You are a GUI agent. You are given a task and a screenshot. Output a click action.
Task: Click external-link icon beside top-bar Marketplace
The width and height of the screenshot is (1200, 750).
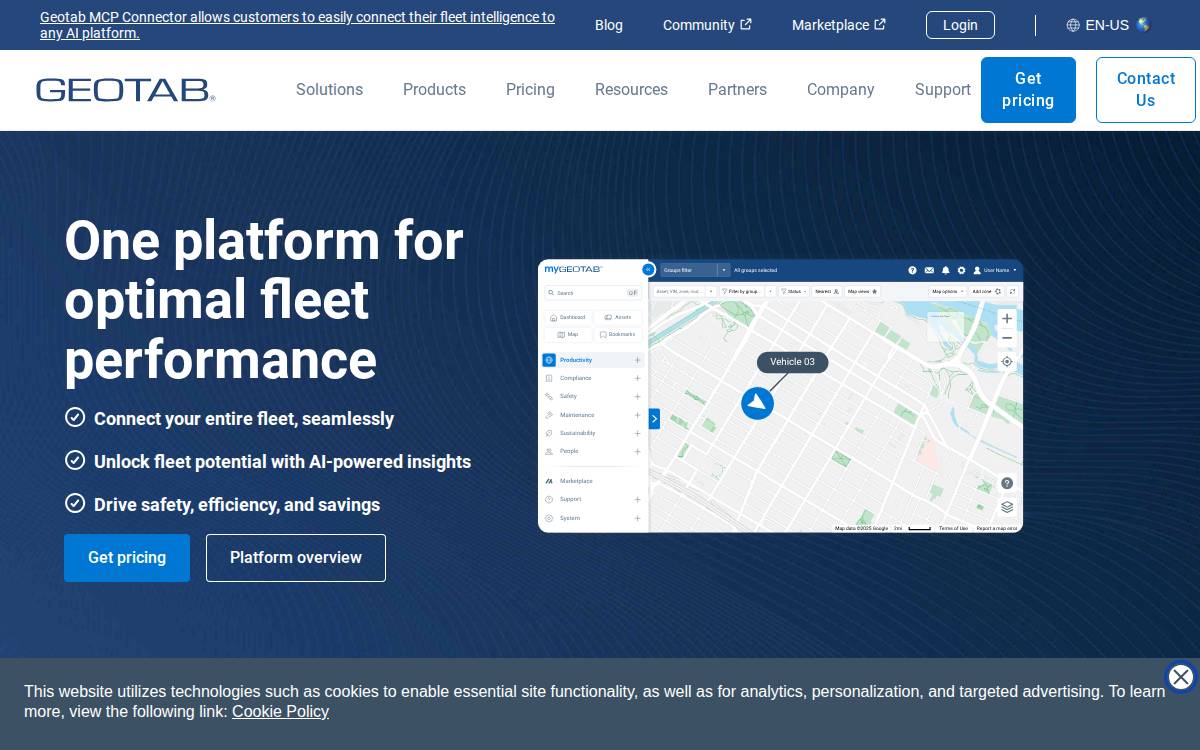(x=880, y=24)
